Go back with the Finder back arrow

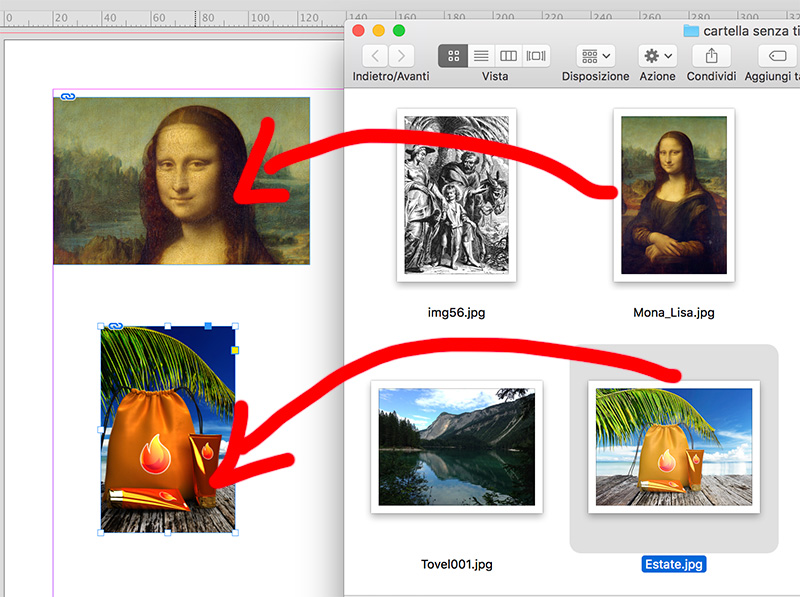click(375, 56)
